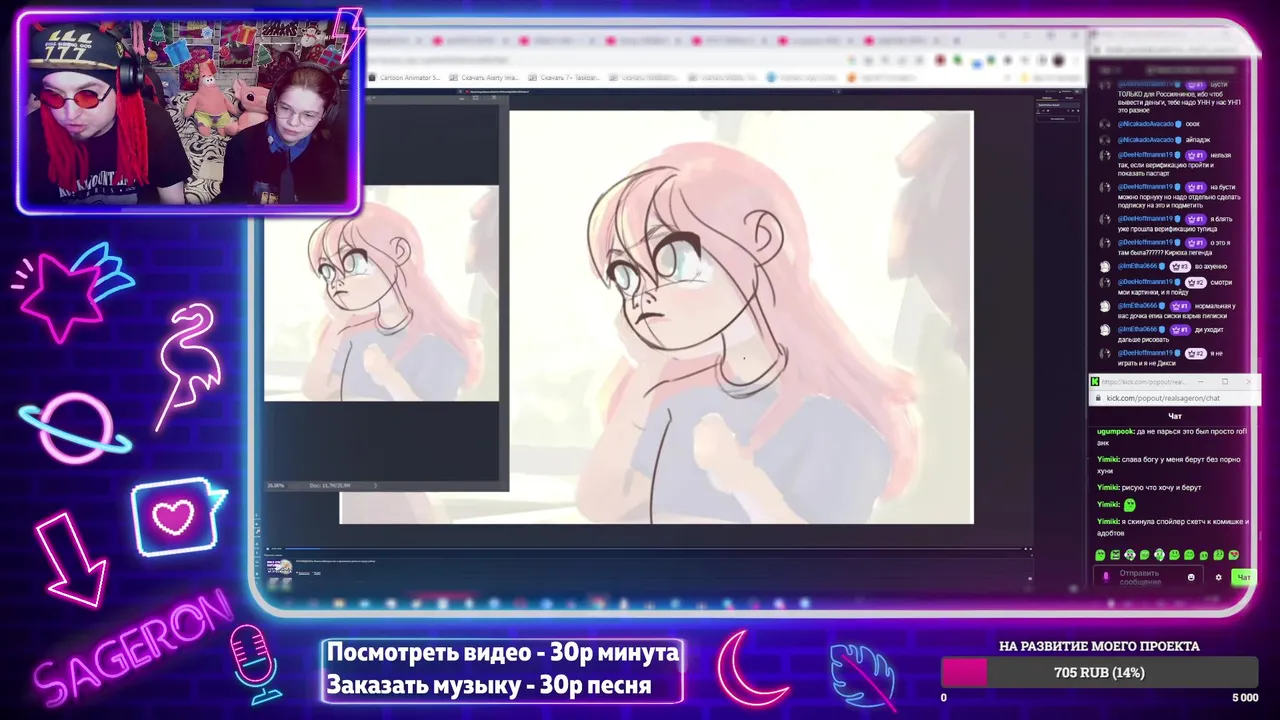Open the Скачать 7+ Taskbar bookmark

(x=565, y=77)
